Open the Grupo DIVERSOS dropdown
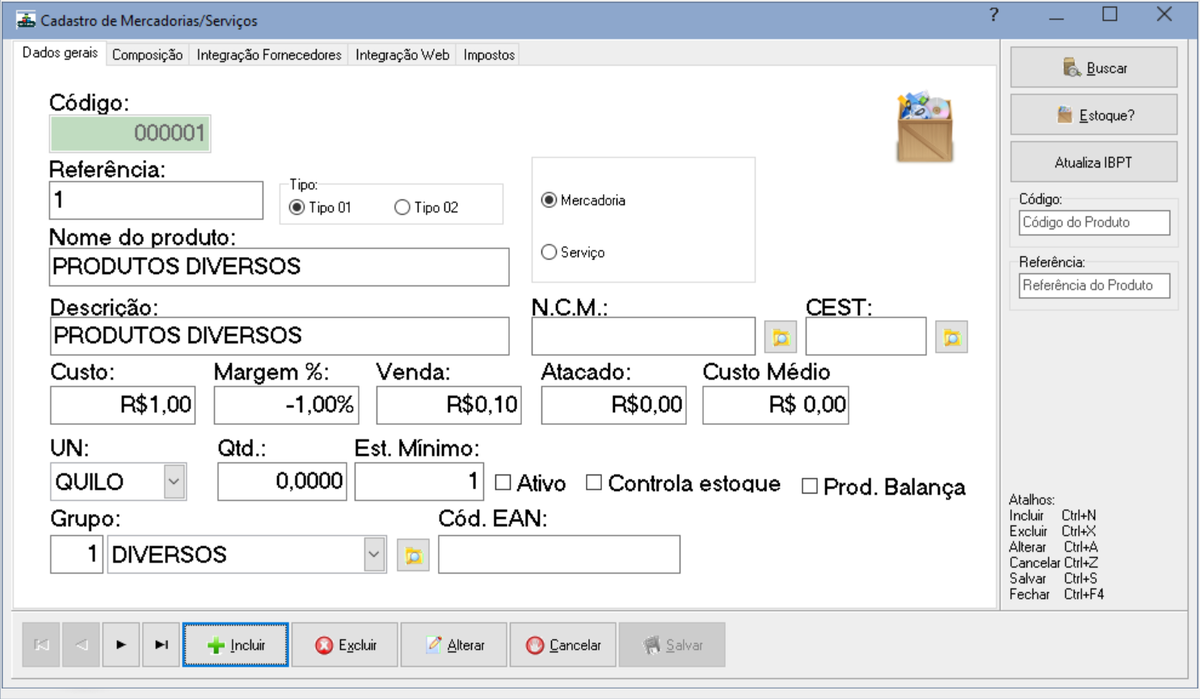 click(375, 553)
